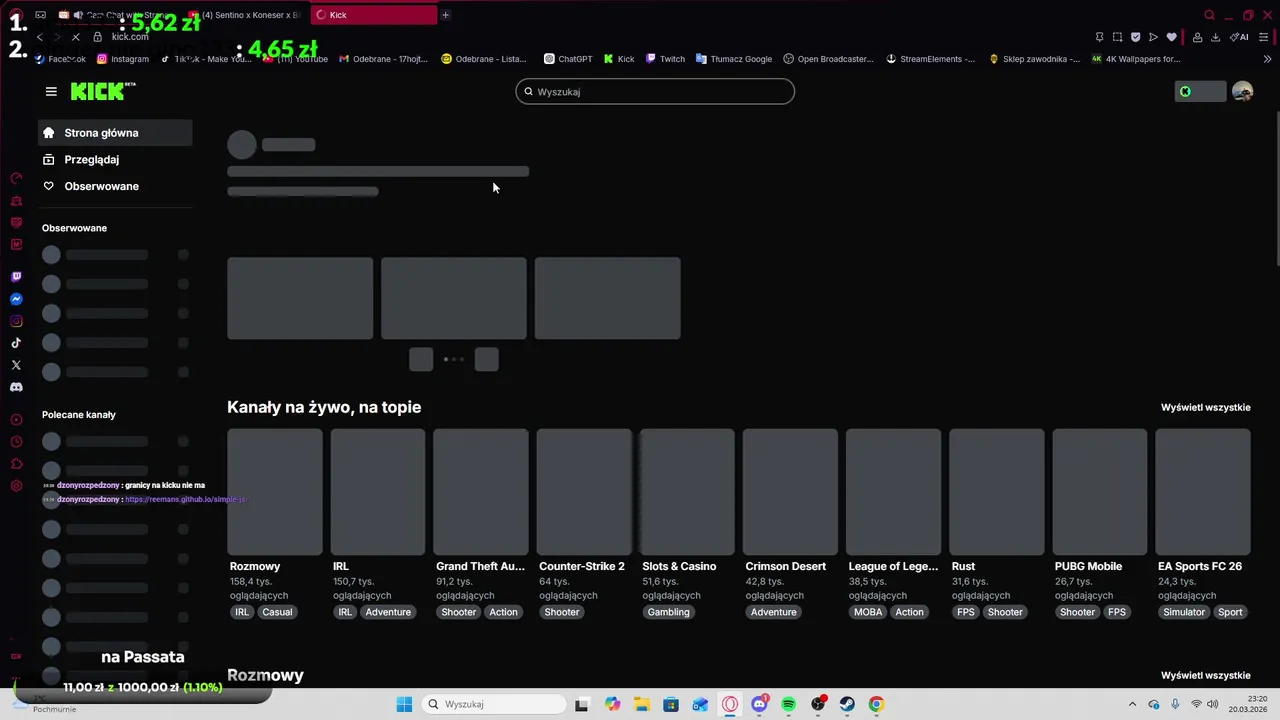Open the browser downloads icon
1280x720 pixels.
tap(1215, 37)
